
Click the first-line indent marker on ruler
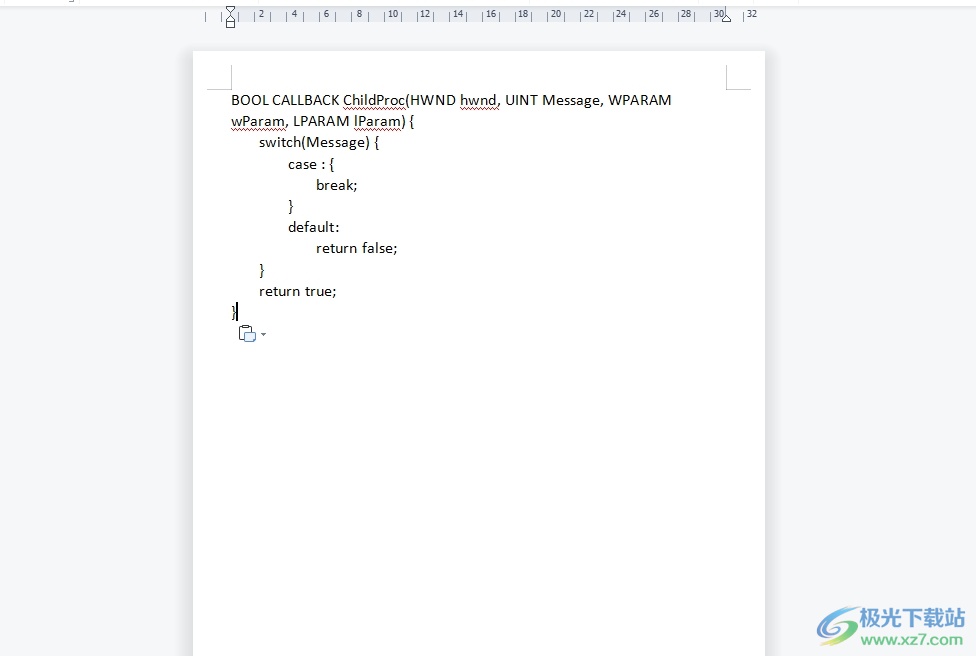pyautogui.click(x=230, y=11)
